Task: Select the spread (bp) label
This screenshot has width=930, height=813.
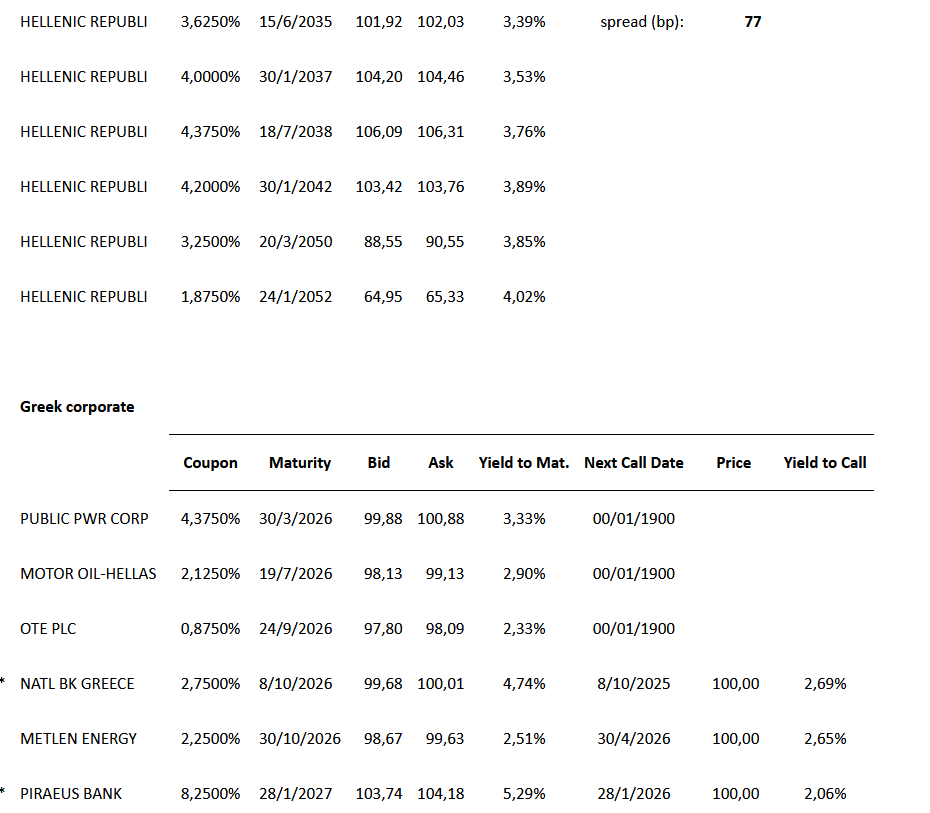Action: click(642, 22)
